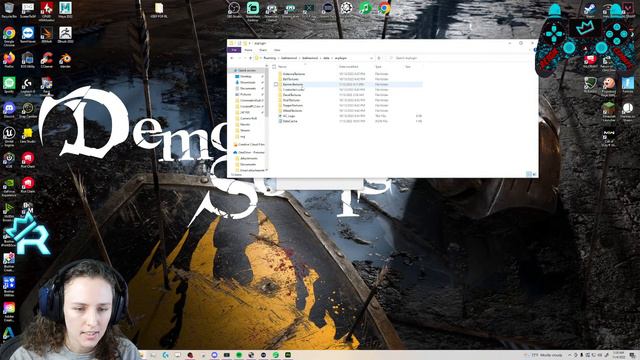
Task: Switch Explorer to details view layout icon
Action: [529, 174]
